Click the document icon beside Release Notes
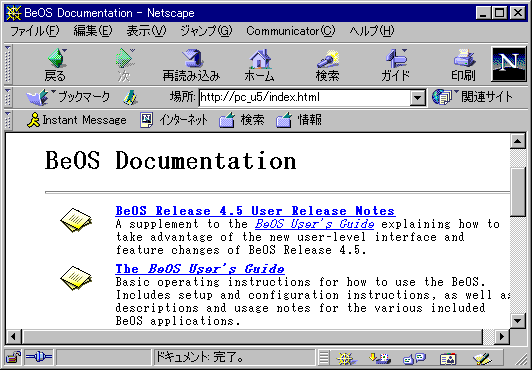 76,220
